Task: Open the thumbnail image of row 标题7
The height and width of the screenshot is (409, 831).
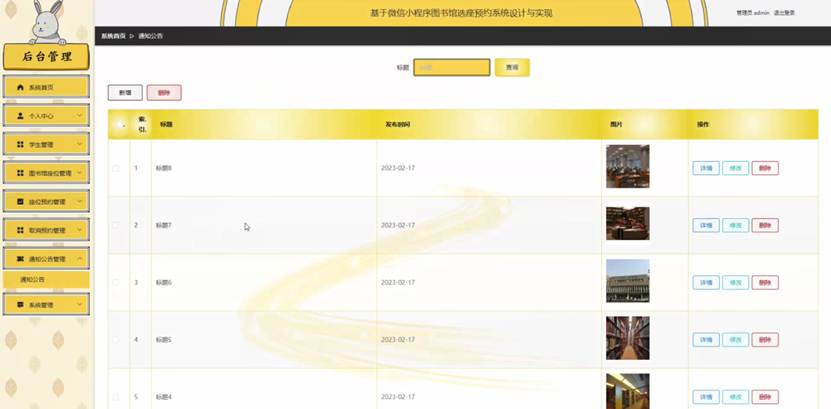Action: (x=627, y=224)
